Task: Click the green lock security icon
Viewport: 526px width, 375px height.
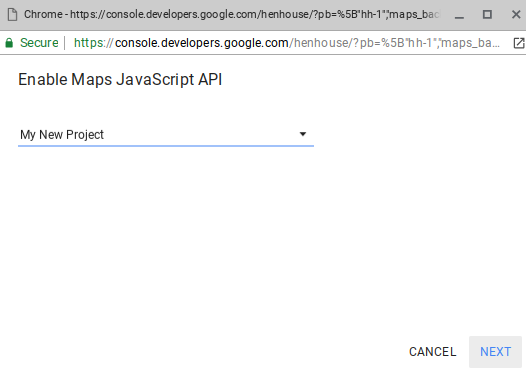Action: (x=9, y=43)
